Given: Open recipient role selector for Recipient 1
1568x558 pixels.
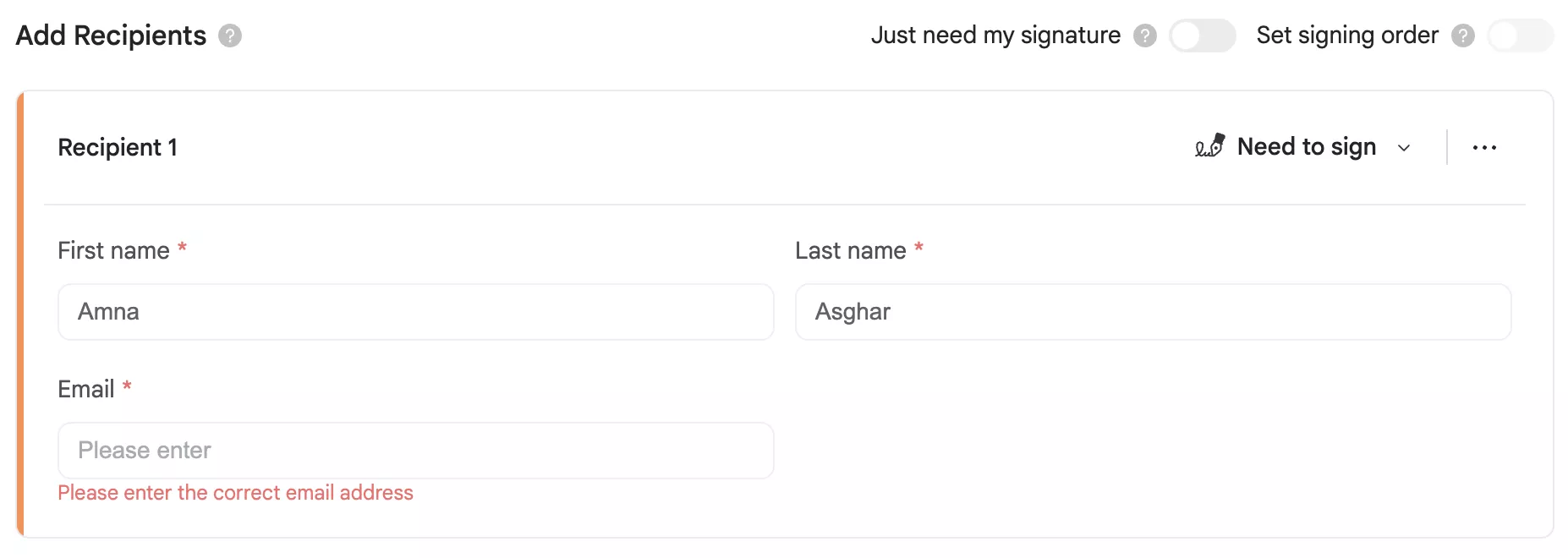Looking at the screenshot, I should (1305, 146).
